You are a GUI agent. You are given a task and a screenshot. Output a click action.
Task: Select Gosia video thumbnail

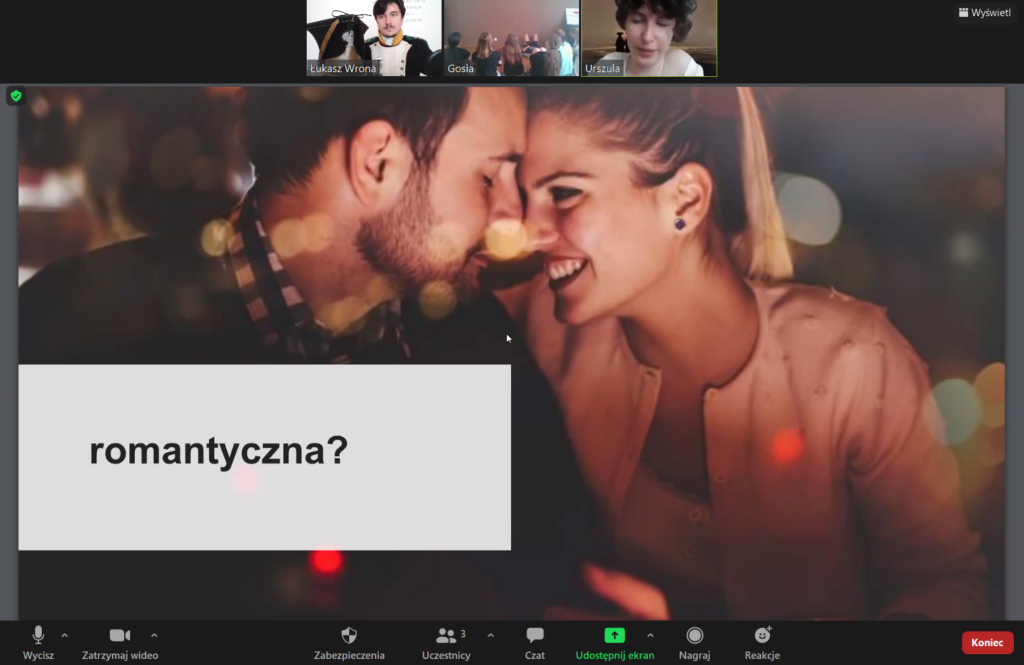pos(510,38)
